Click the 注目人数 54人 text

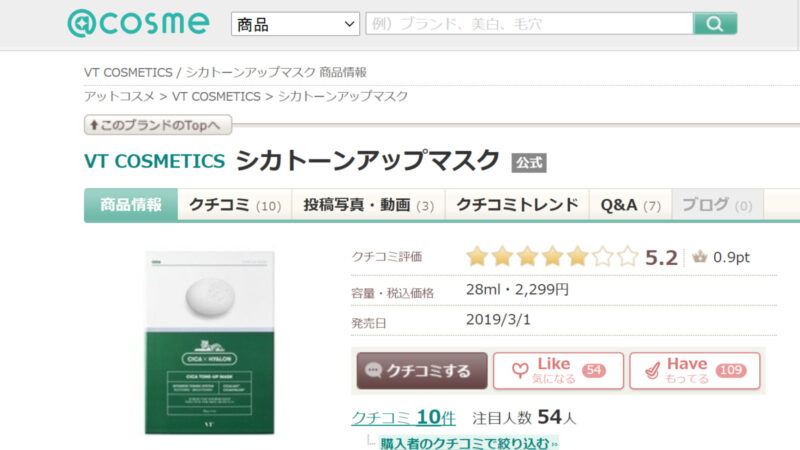[524, 418]
